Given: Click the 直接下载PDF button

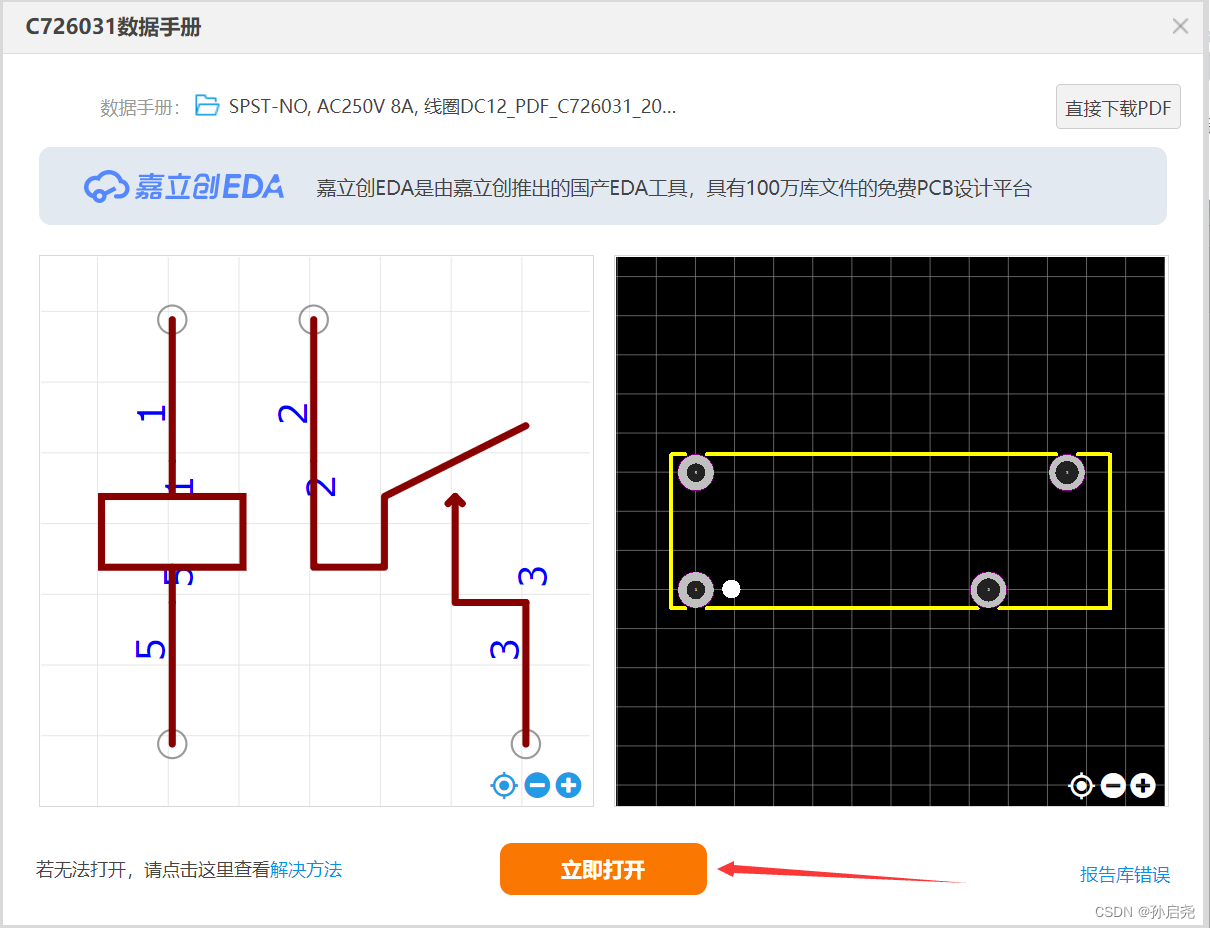Looking at the screenshot, I should coord(1118,107).
